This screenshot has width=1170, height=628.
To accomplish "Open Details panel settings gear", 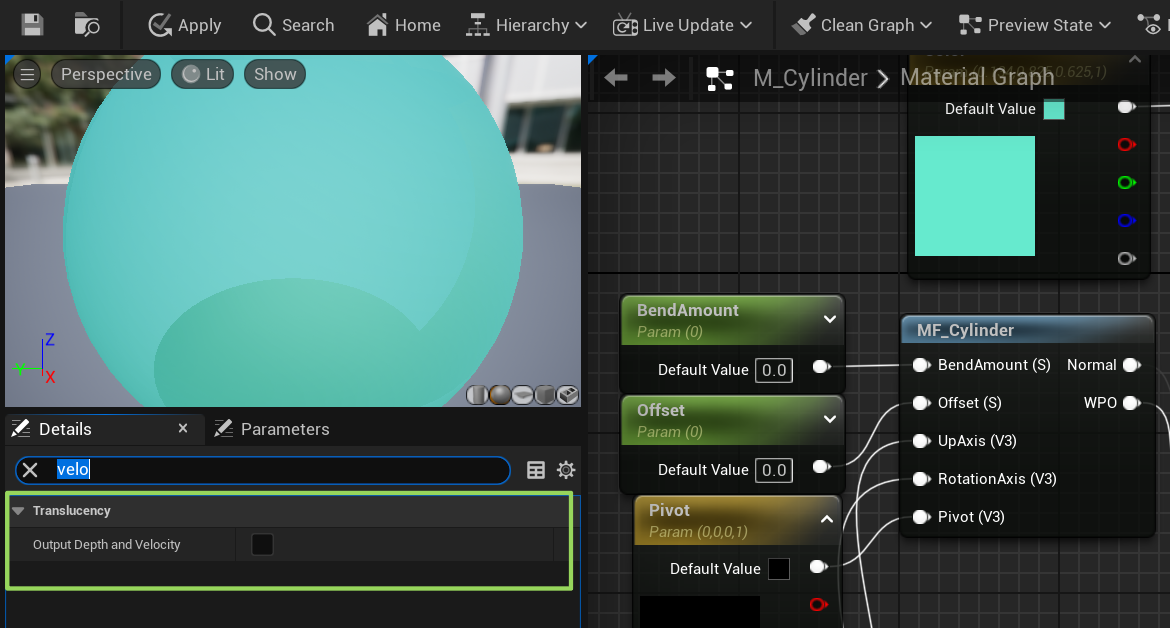I will coord(566,470).
